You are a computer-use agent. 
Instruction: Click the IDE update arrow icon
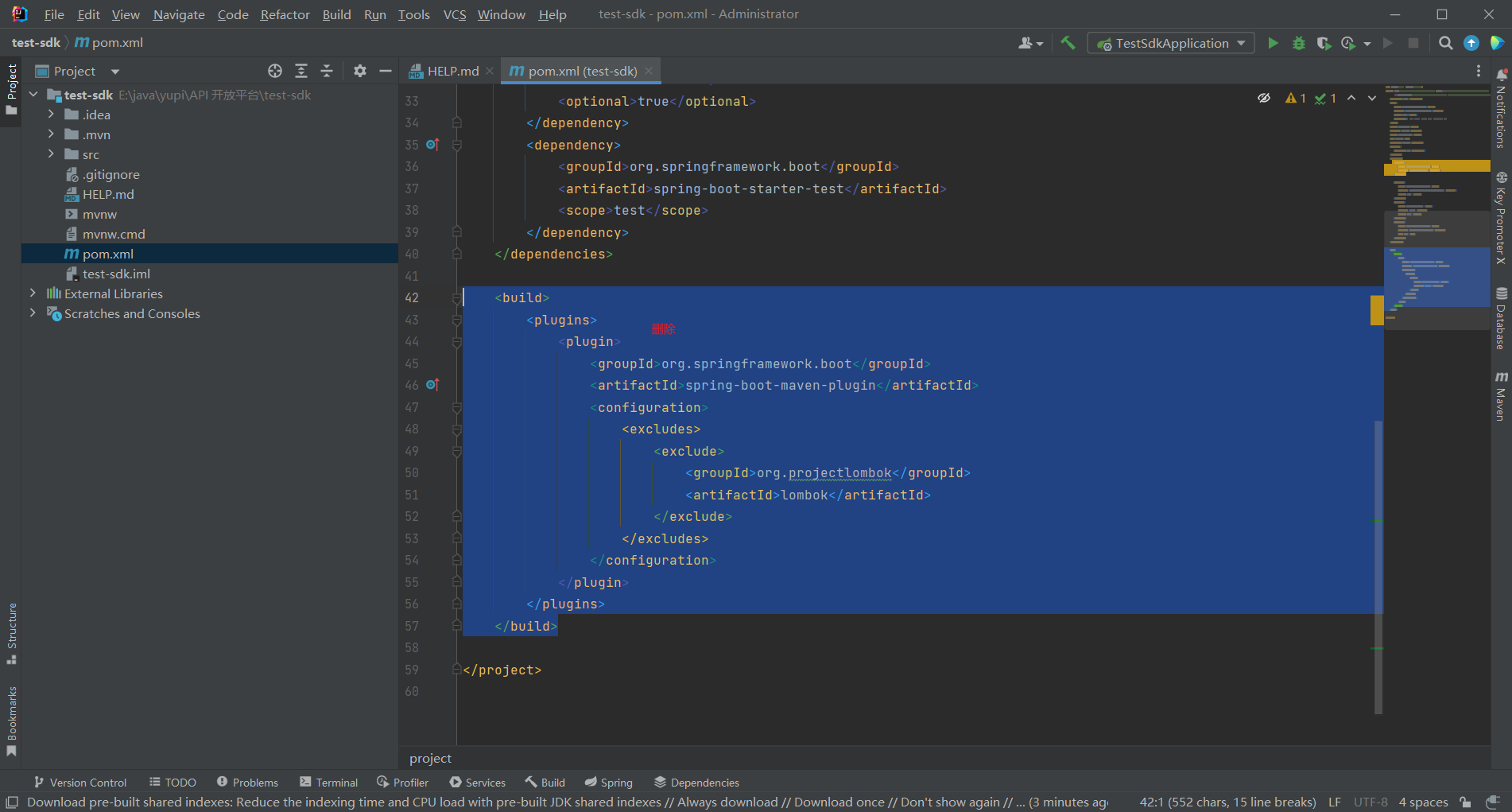click(x=1471, y=43)
